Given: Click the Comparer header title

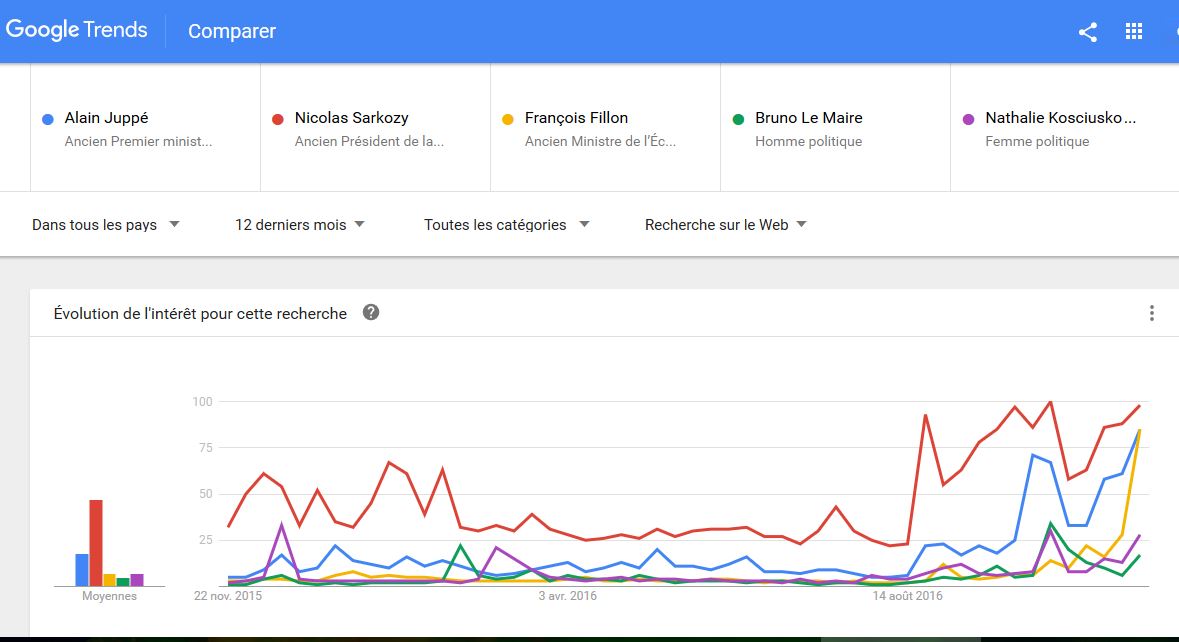Looking at the screenshot, I should click(x=232, y=32).
